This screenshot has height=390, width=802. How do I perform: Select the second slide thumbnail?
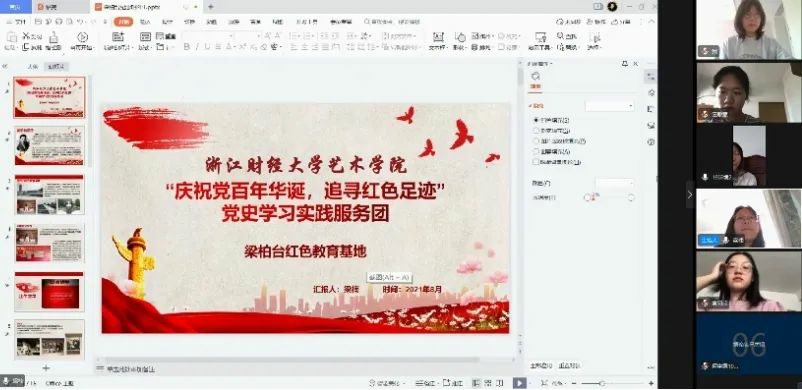click(49, 145)
